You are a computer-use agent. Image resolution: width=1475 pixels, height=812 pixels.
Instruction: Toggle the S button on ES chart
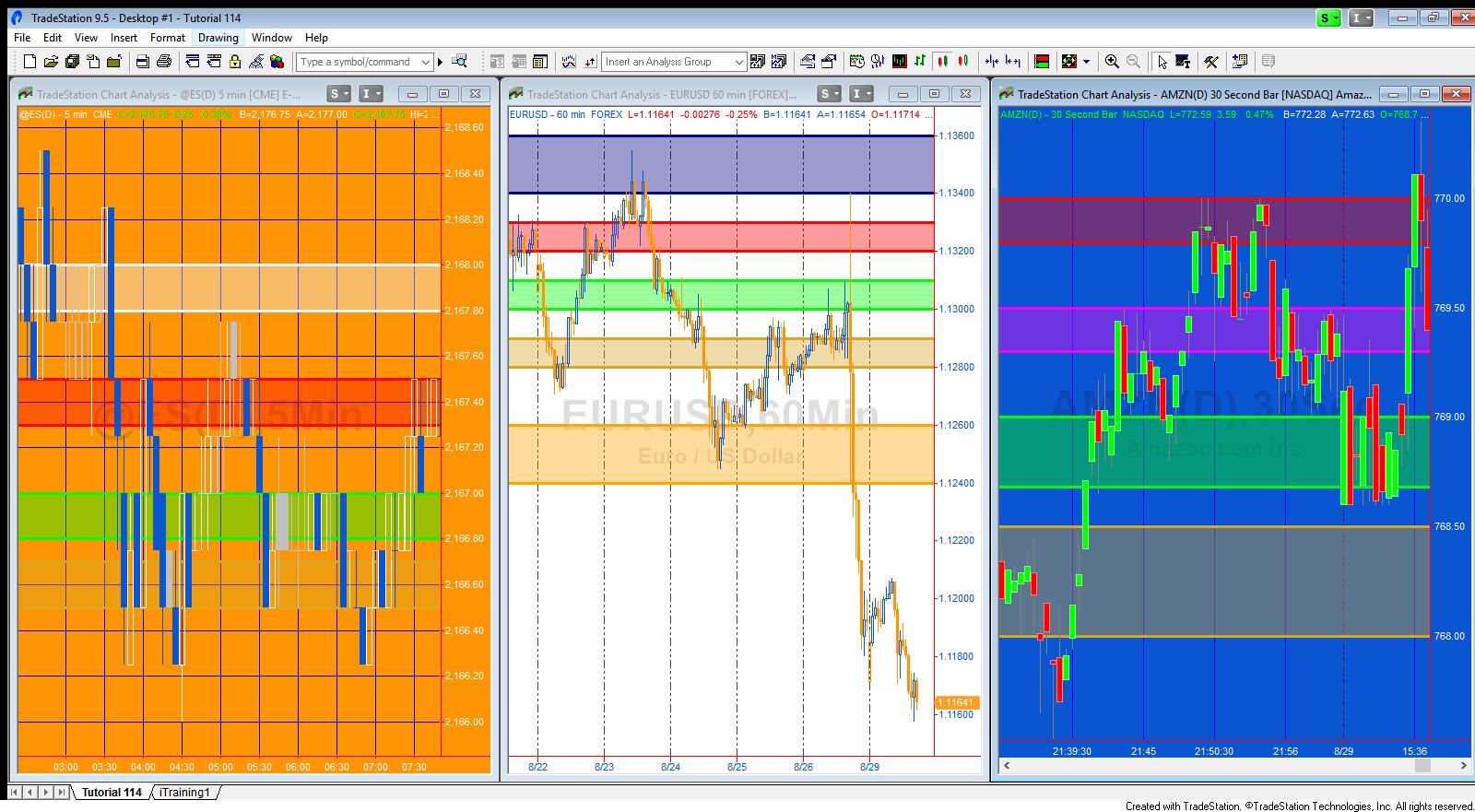[x=339, y=94]
